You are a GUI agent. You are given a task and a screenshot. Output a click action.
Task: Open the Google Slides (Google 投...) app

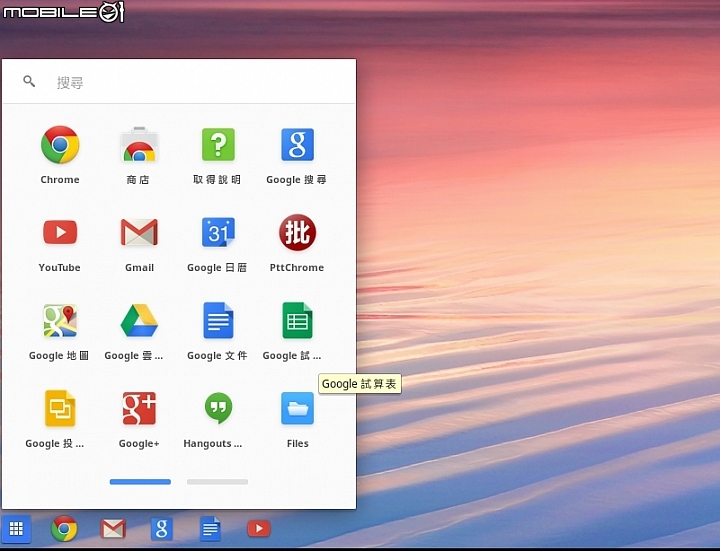tap(60, 408)
